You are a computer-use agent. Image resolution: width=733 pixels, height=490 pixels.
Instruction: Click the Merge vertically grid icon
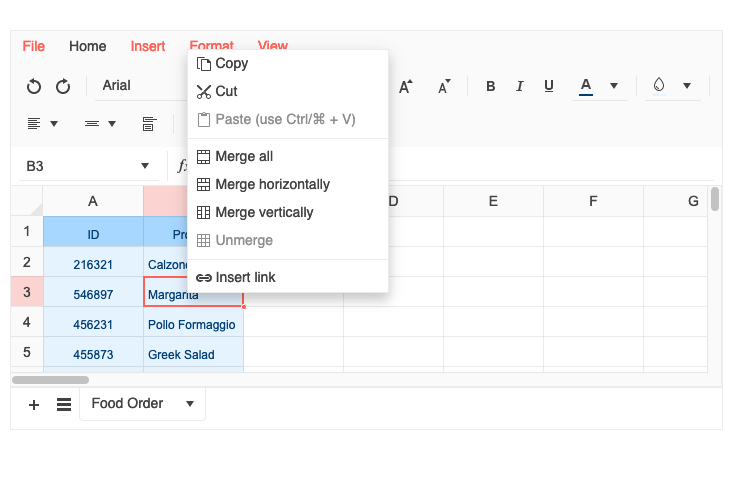pos(203,213)
